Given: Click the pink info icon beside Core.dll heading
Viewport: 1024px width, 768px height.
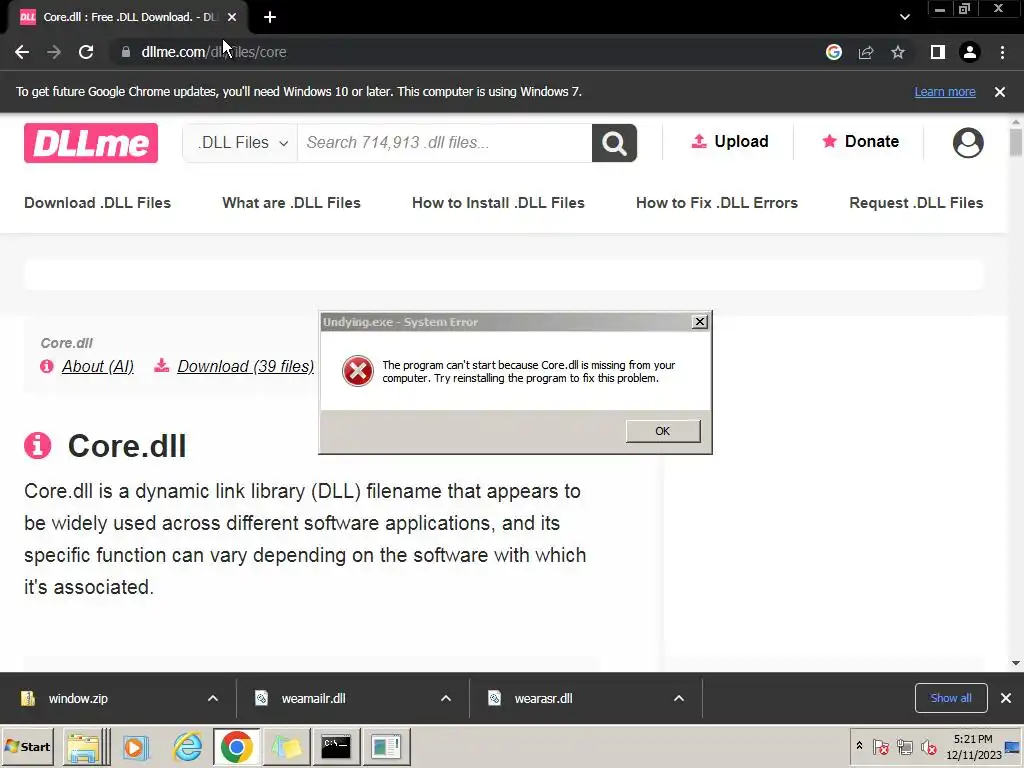Looking at the screenshot, I should click(x=37, y=445).
